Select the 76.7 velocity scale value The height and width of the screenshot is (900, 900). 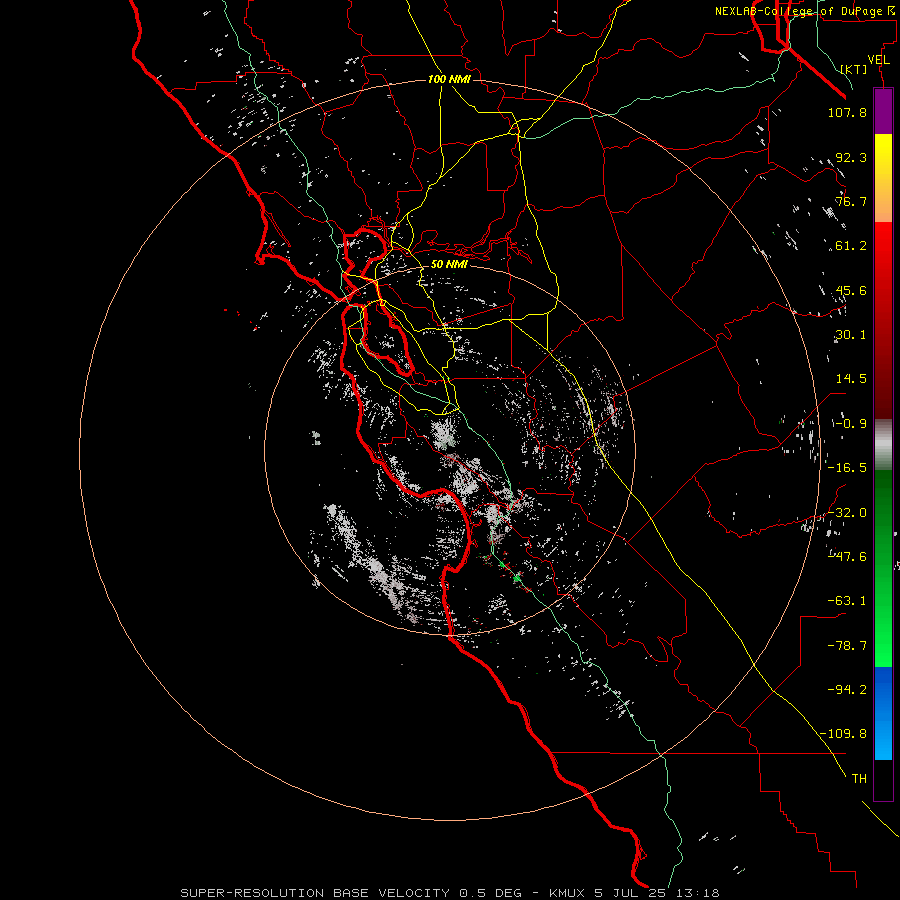[x=851, y=201]
